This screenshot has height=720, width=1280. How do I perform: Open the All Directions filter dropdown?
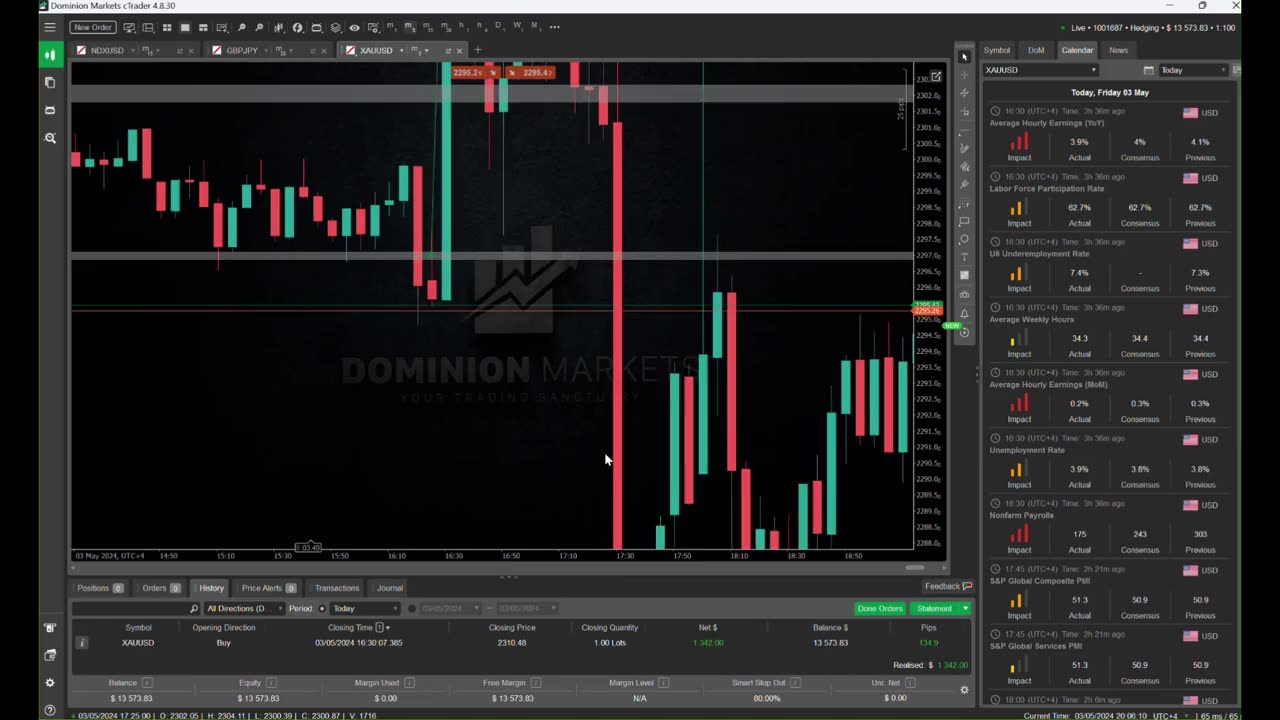click(x=245, y=608)
